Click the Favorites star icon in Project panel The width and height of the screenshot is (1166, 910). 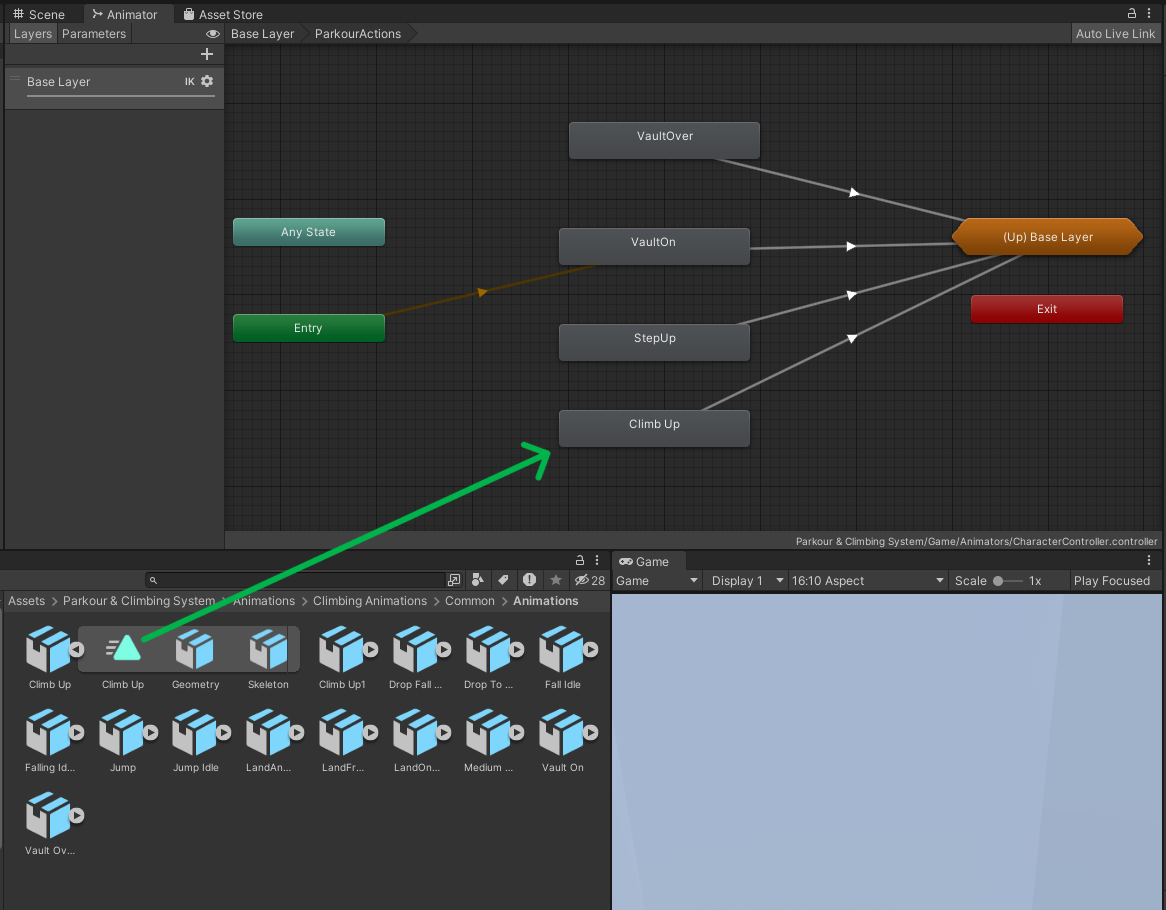click(x=556, y=580)
